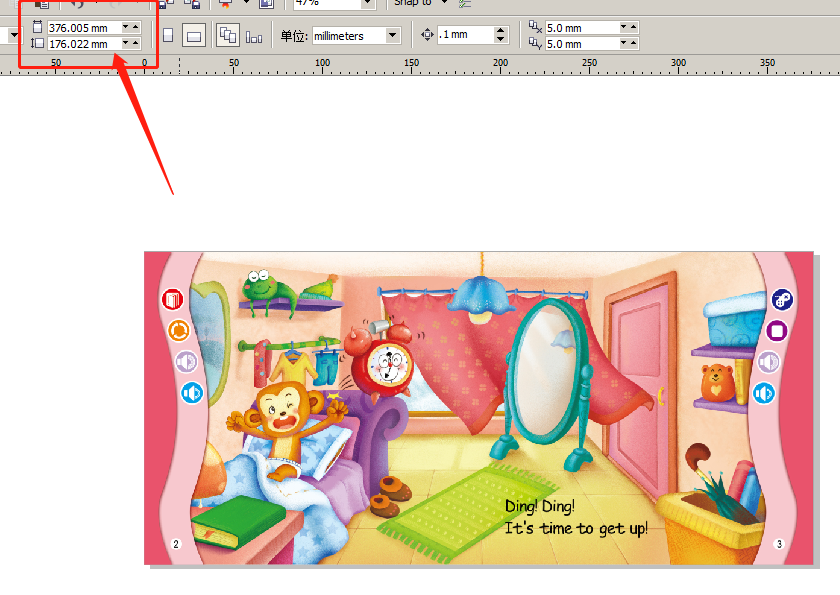840x595 pixels.
Task: Increase page height 176.022 mm with up arrow
Action: click(x=136, y=43)
